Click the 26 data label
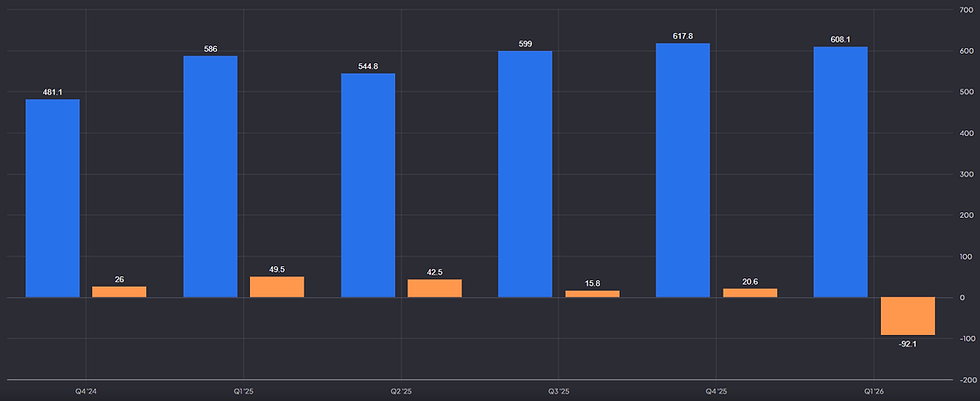980x401 pixels. point(119,280)
